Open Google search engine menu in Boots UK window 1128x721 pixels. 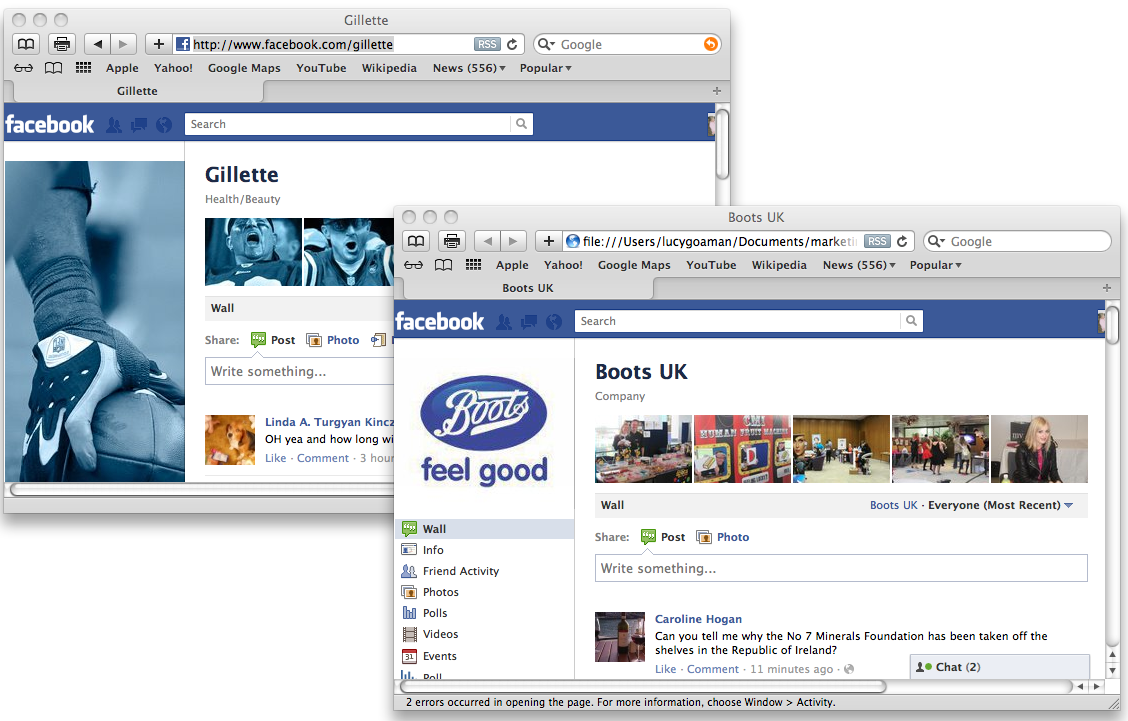[937, 241]
